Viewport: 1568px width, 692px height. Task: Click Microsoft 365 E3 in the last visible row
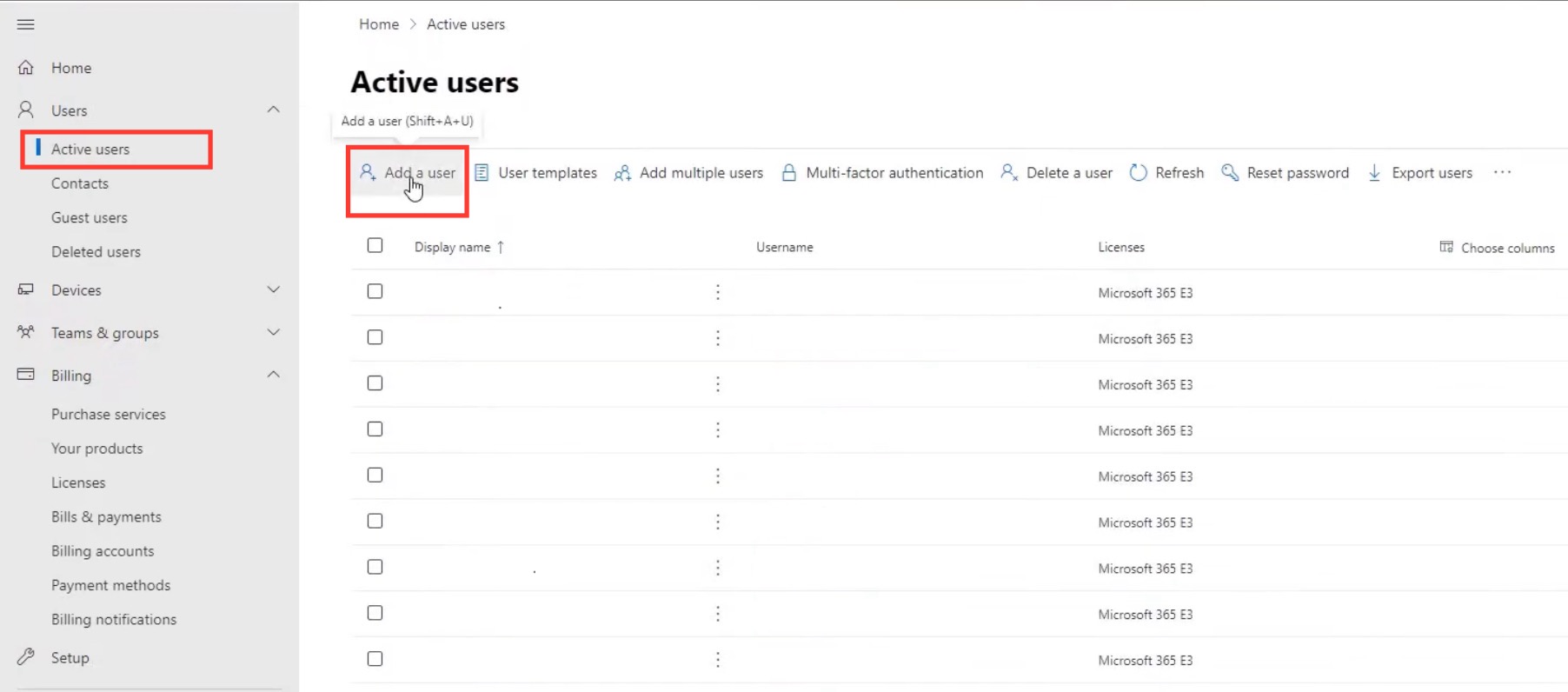pos(1146,661)
